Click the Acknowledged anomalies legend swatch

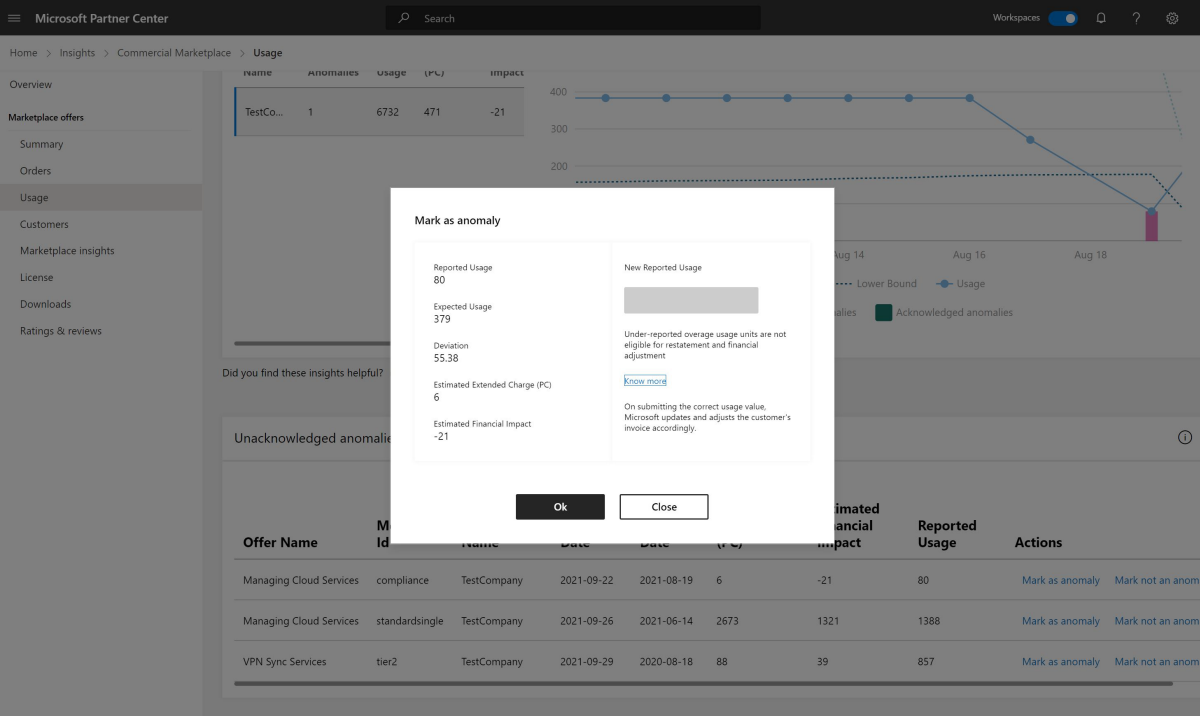point(884,312)
